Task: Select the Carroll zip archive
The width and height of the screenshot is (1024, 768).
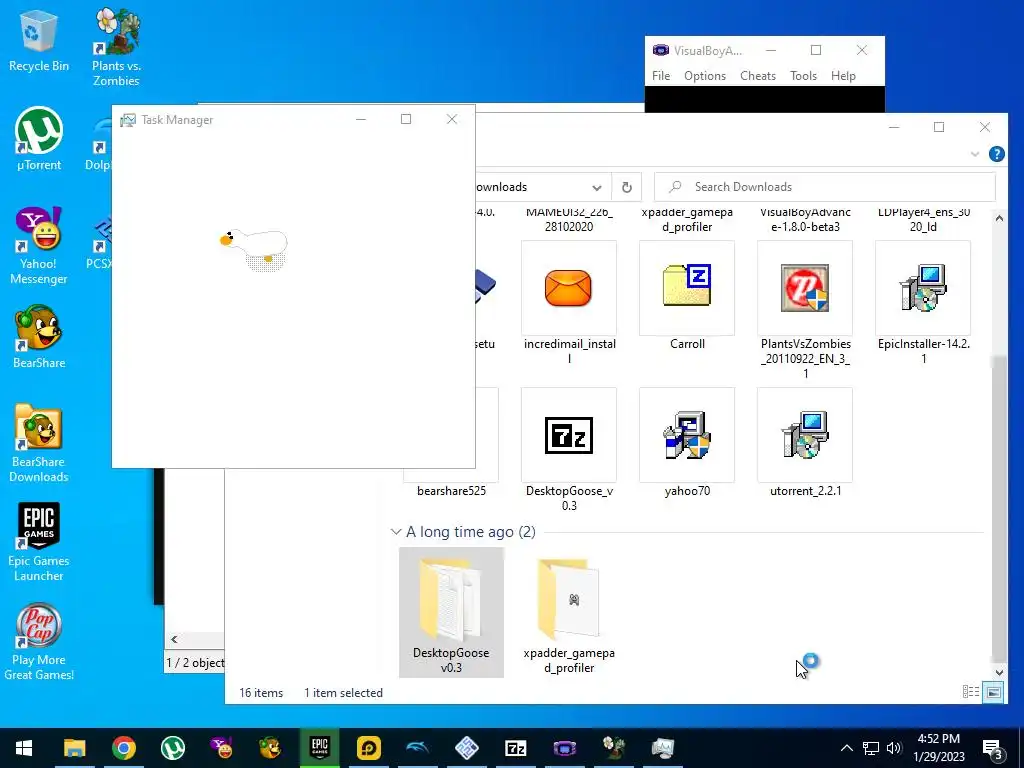Action: pos(687,297)
